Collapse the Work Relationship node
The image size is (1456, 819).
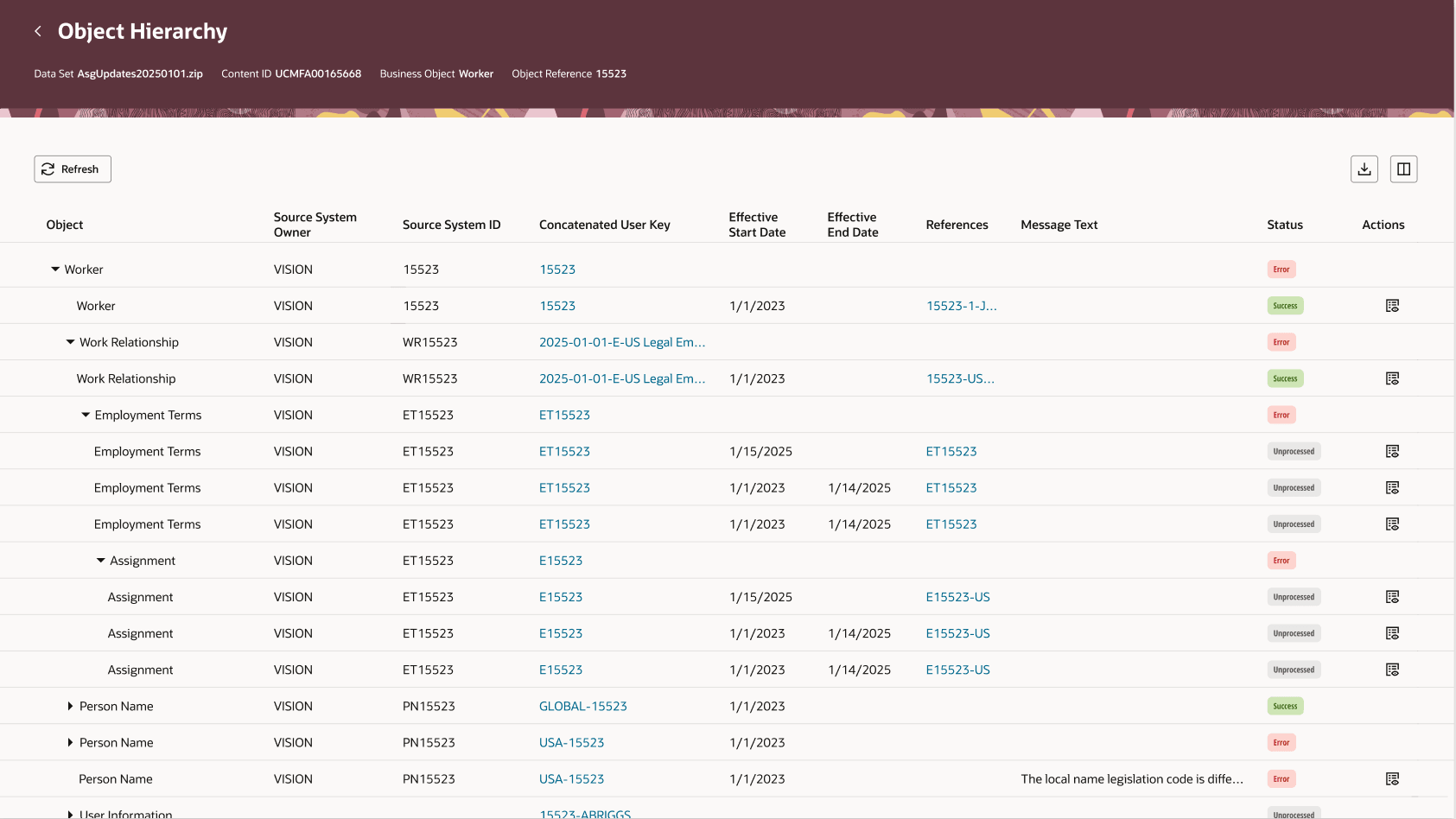point(70,341)
